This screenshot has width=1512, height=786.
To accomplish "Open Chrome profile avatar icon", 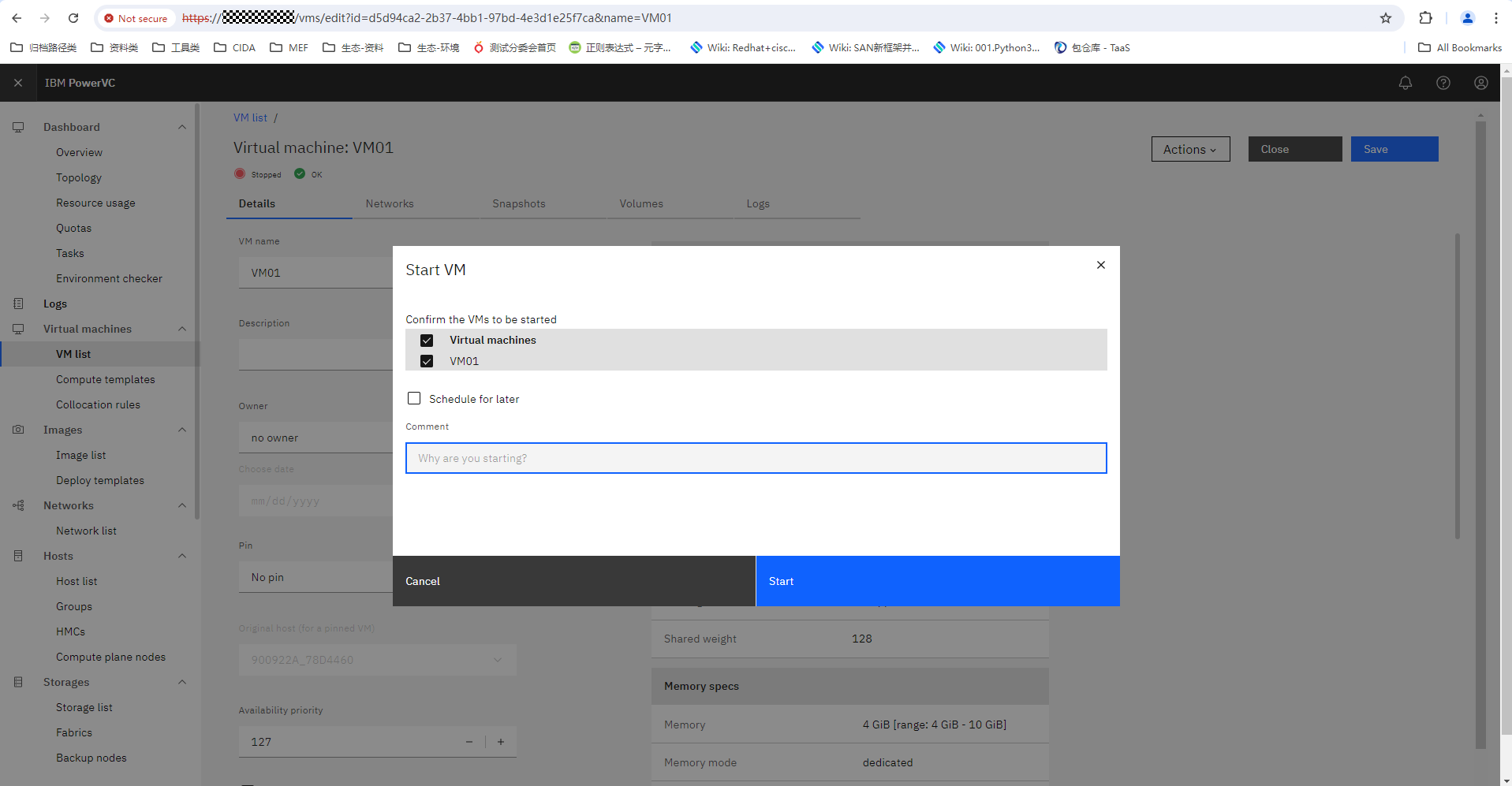I will (1467, 17).
